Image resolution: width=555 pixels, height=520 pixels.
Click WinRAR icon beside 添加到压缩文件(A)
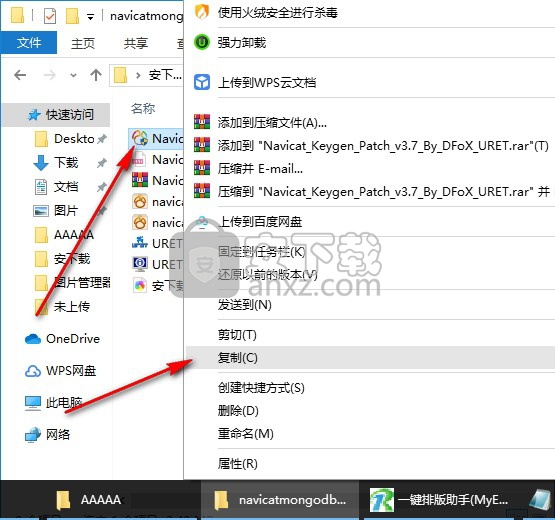click(x=202, y=122)
